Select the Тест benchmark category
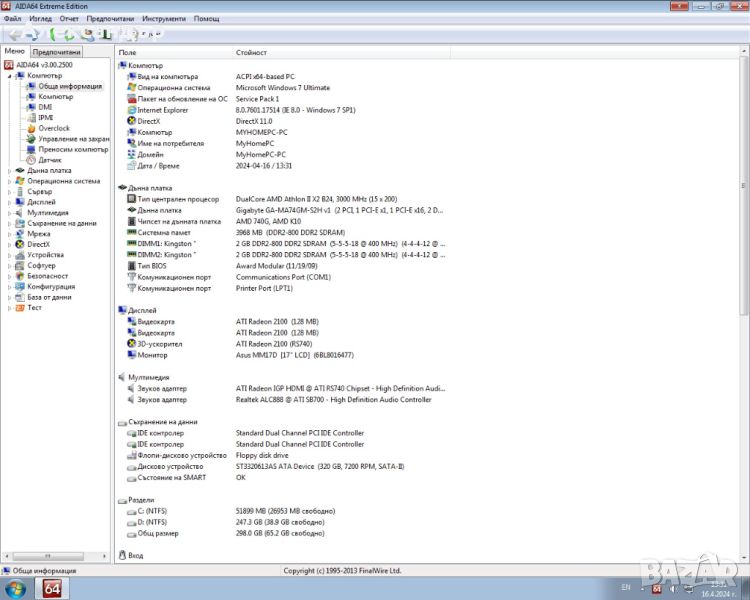This screenshot has height=600, width=750. click(34, 308)
